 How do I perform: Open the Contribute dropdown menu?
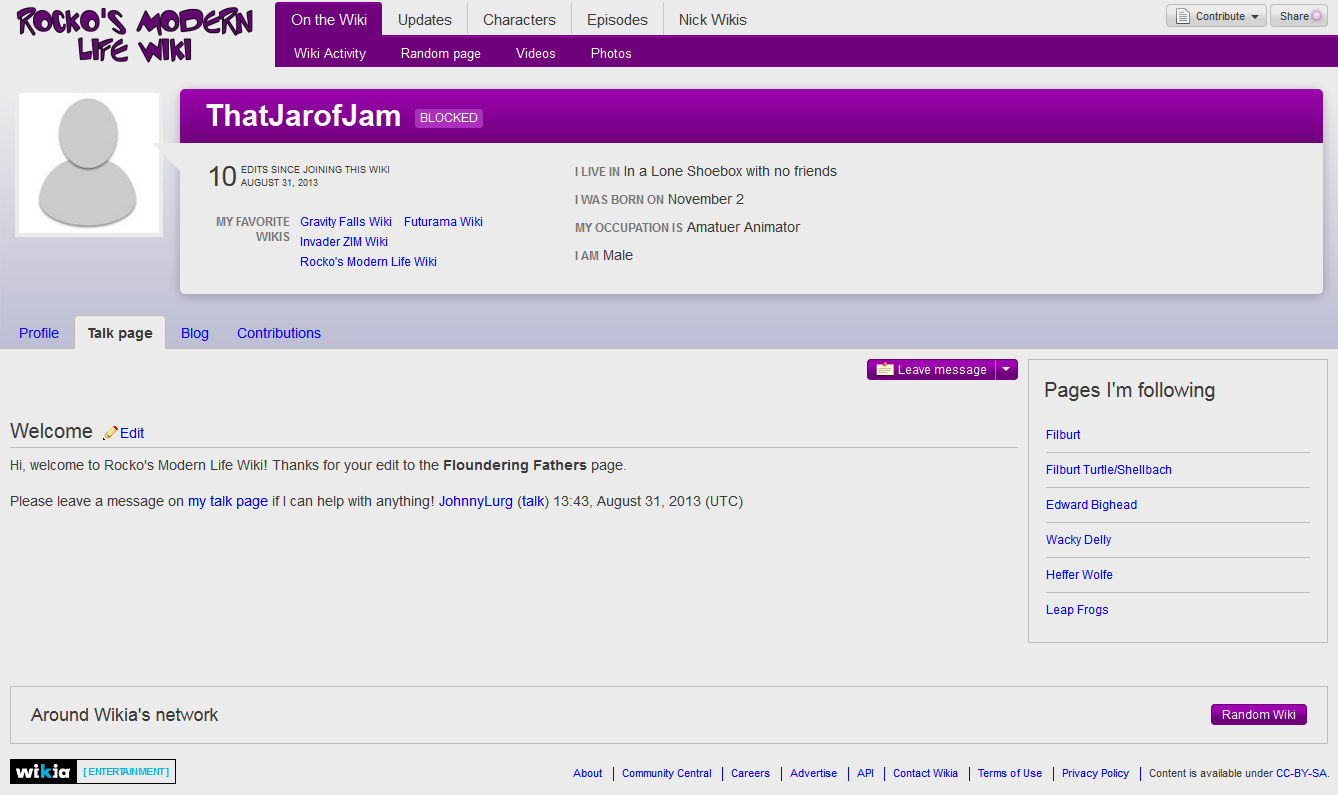(x=1216, y=16)
